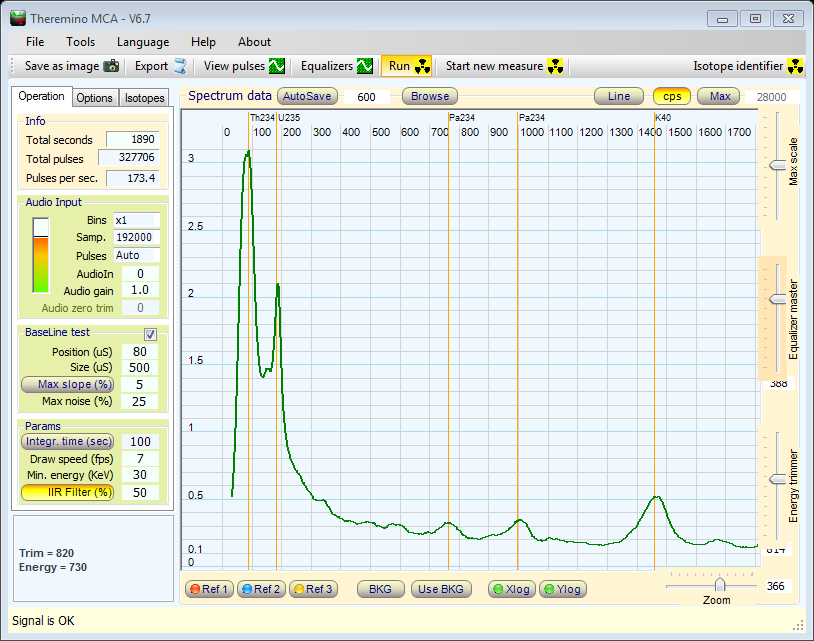This screenshot has width=814, height=641.
Task: Click the radiation icon on Run
Action: (x=422, y=67)
